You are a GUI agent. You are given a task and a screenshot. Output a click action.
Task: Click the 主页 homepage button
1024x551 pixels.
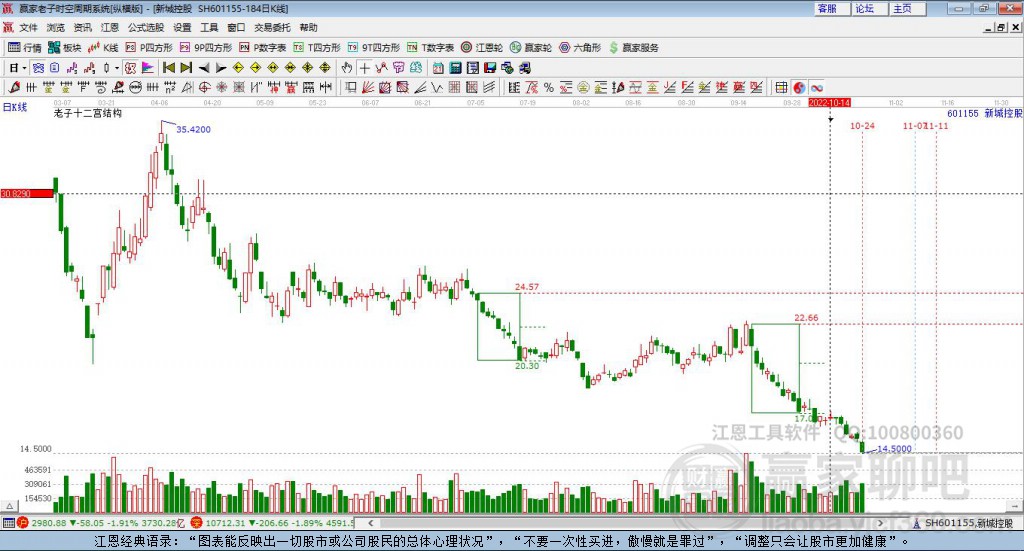tap(908, 8)
